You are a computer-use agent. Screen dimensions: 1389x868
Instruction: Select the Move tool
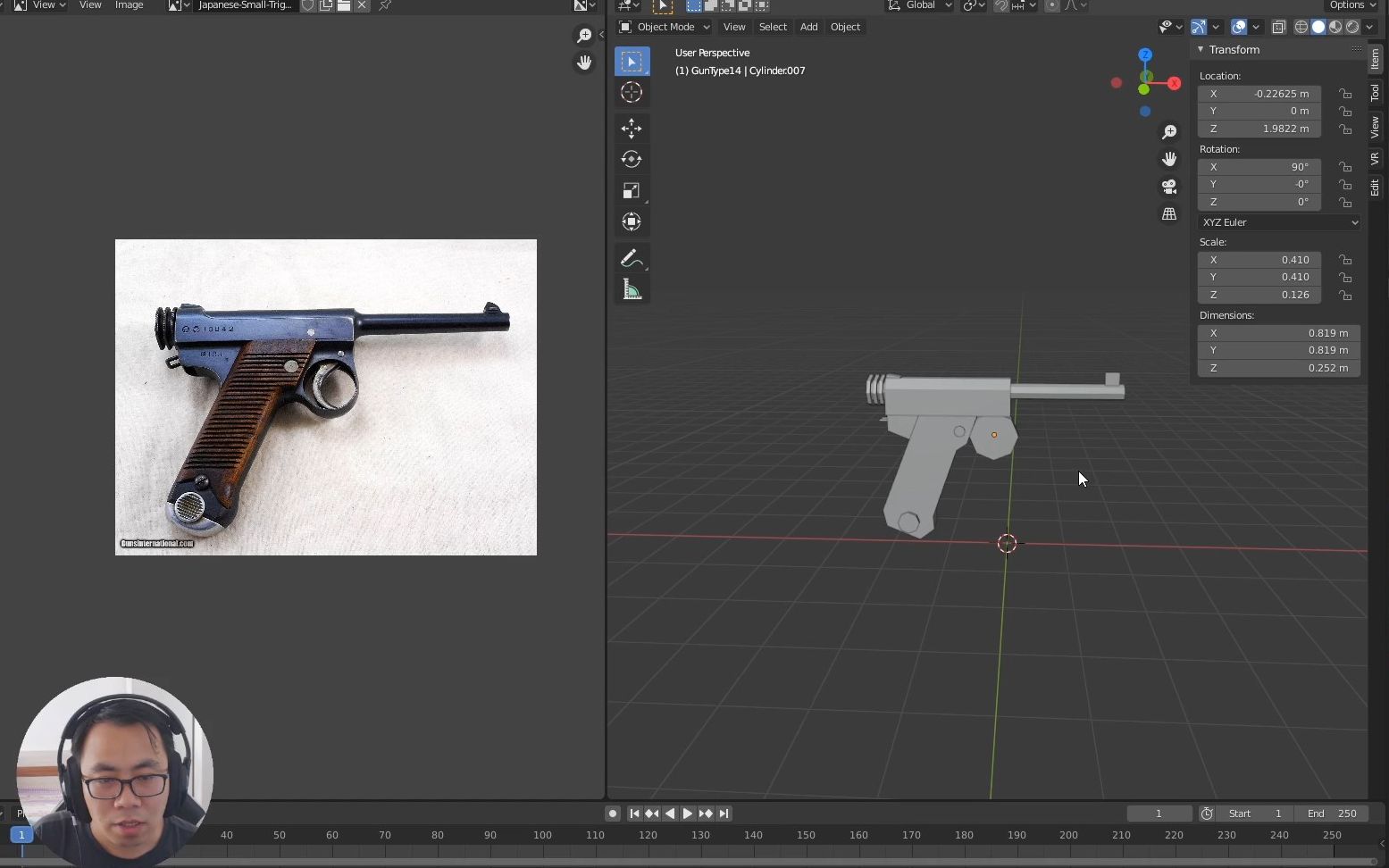pos(632,129)
